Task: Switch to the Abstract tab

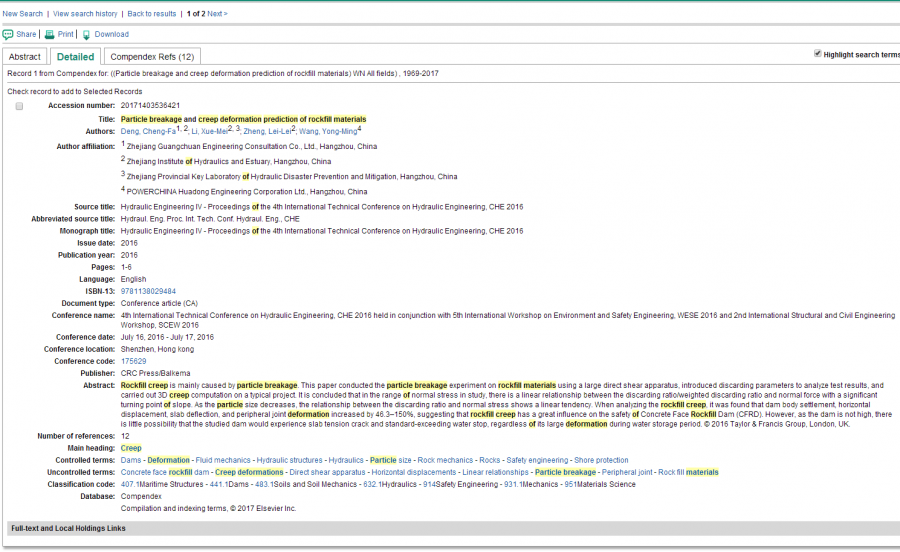Action: coord(25,57)
